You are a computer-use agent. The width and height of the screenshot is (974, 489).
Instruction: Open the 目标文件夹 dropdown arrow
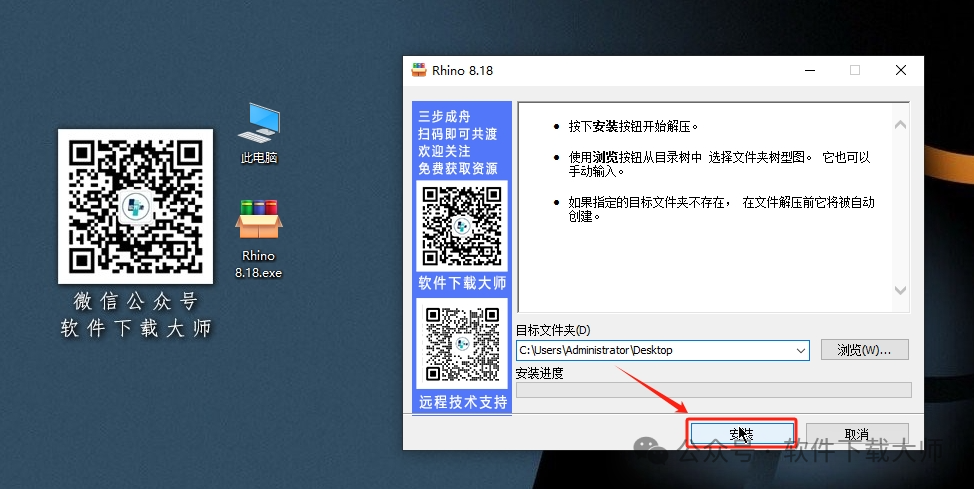(x=801, y=350)
